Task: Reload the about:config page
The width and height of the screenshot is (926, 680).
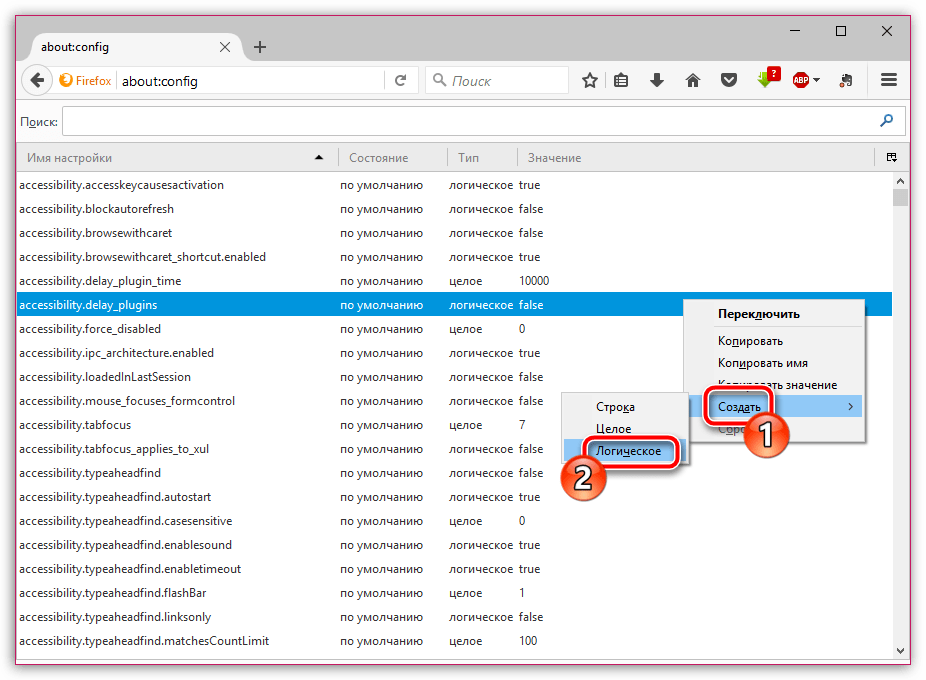Action: pyautogui.click(x=401, y=81)
